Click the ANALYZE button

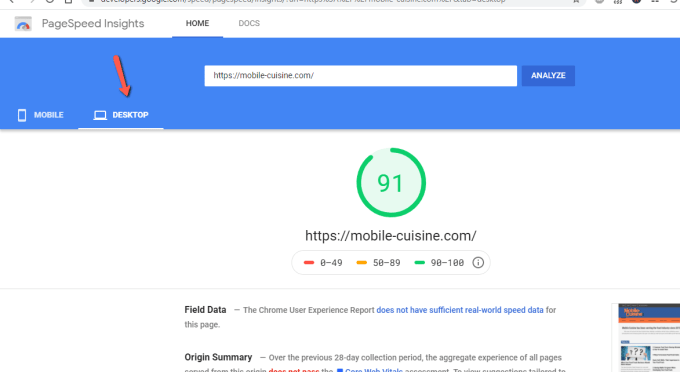[548, 75]
